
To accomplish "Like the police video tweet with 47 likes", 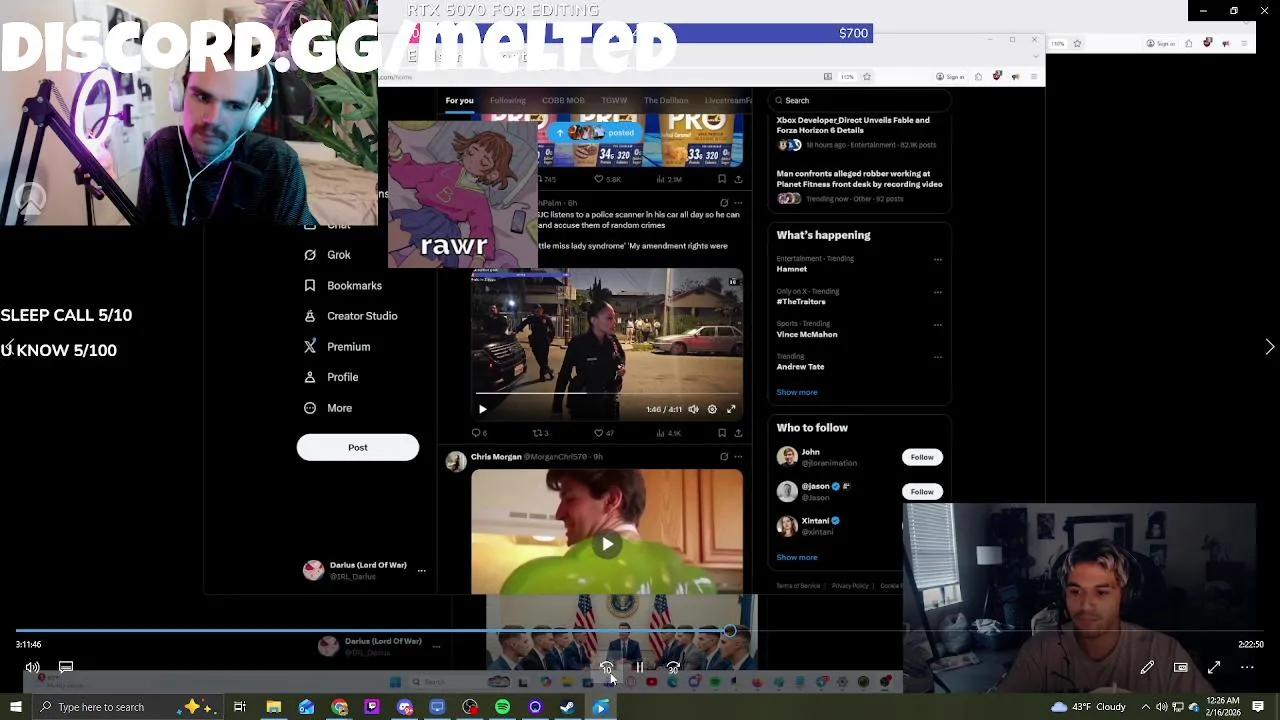I will point(603,433).
